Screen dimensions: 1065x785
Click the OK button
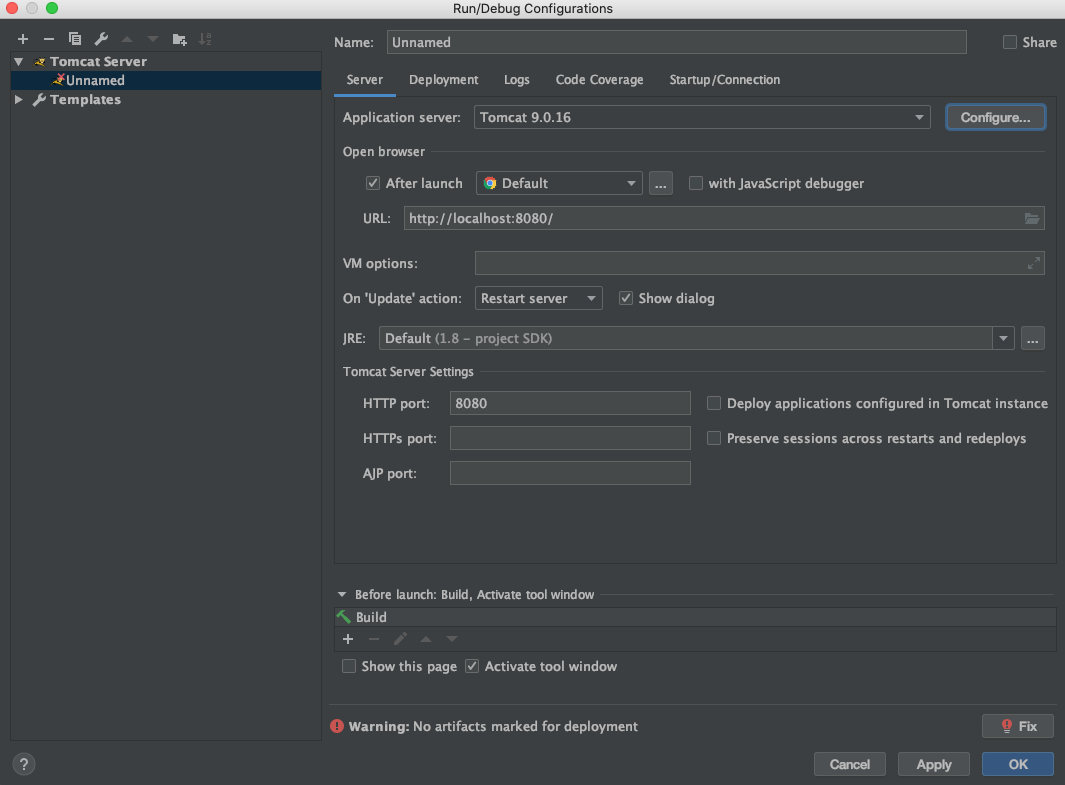pyautogui.click(x=1017, y=765)
